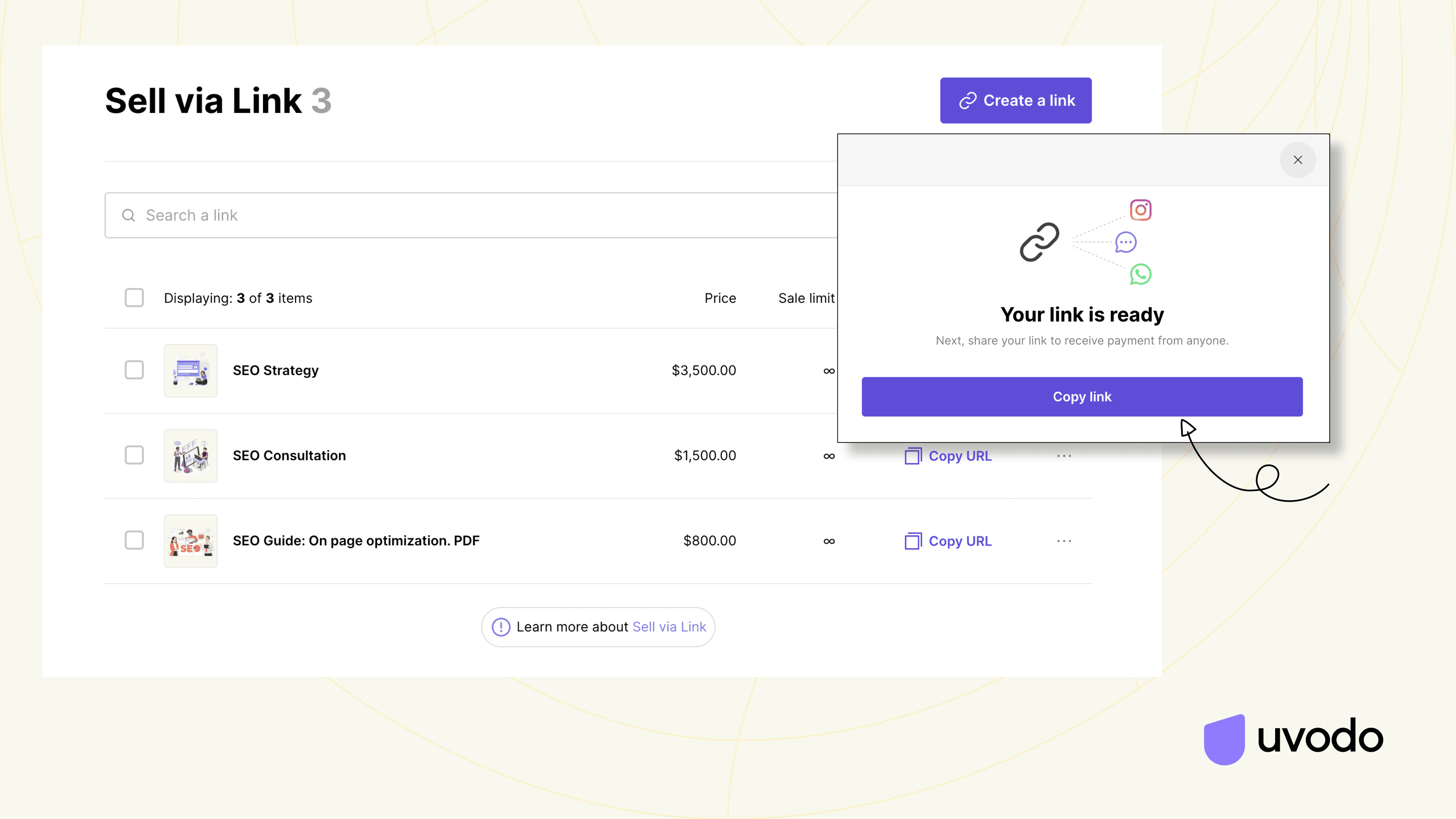1456x819 pixels.
Task: Click the uvodo logo
Action: tap(1293, 739)
